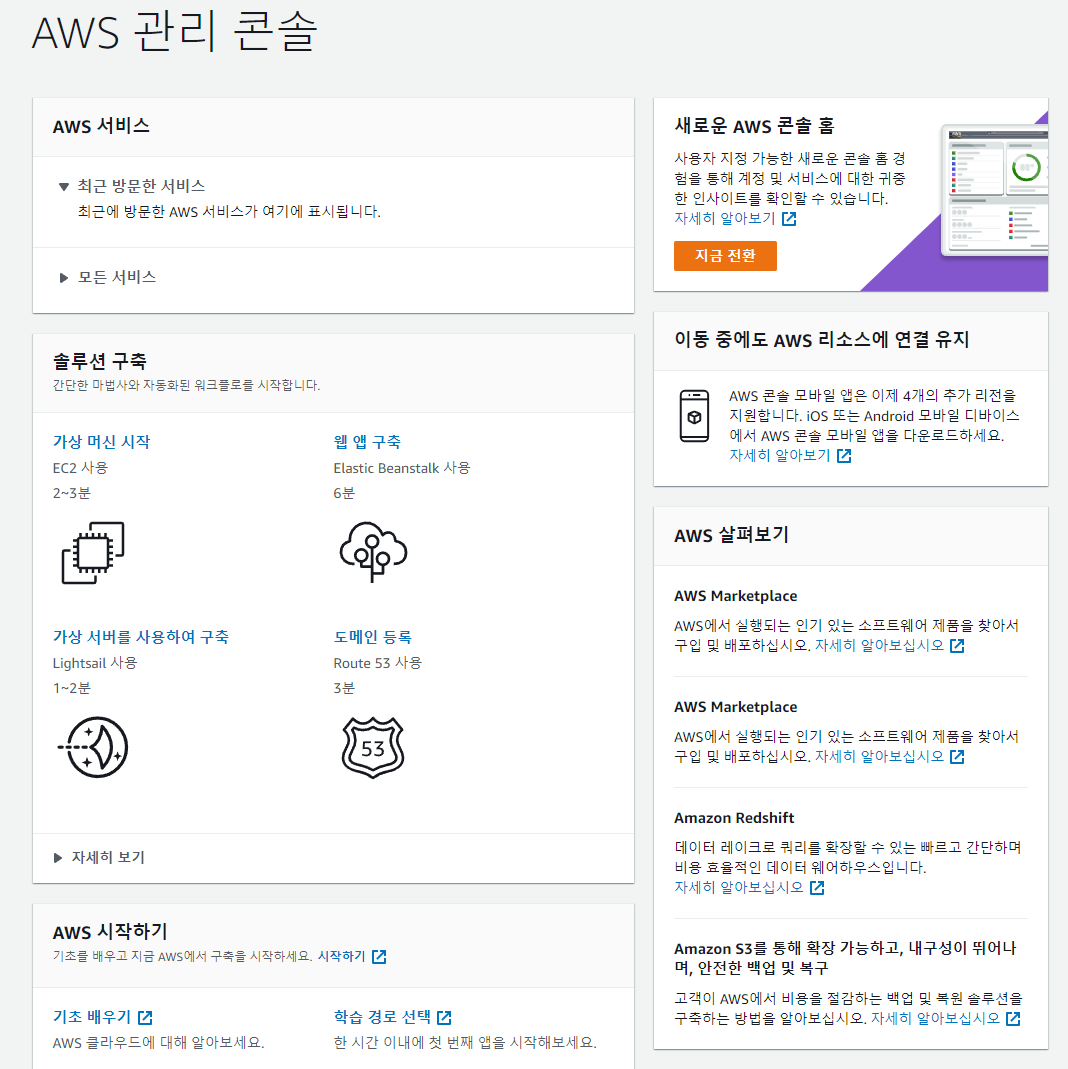Click external link icon in 새로운 AWS 콘솔 홈 card
The height and width of the screenshot is (1069, 1068).
pyautogui.click(x=789, y=219)
